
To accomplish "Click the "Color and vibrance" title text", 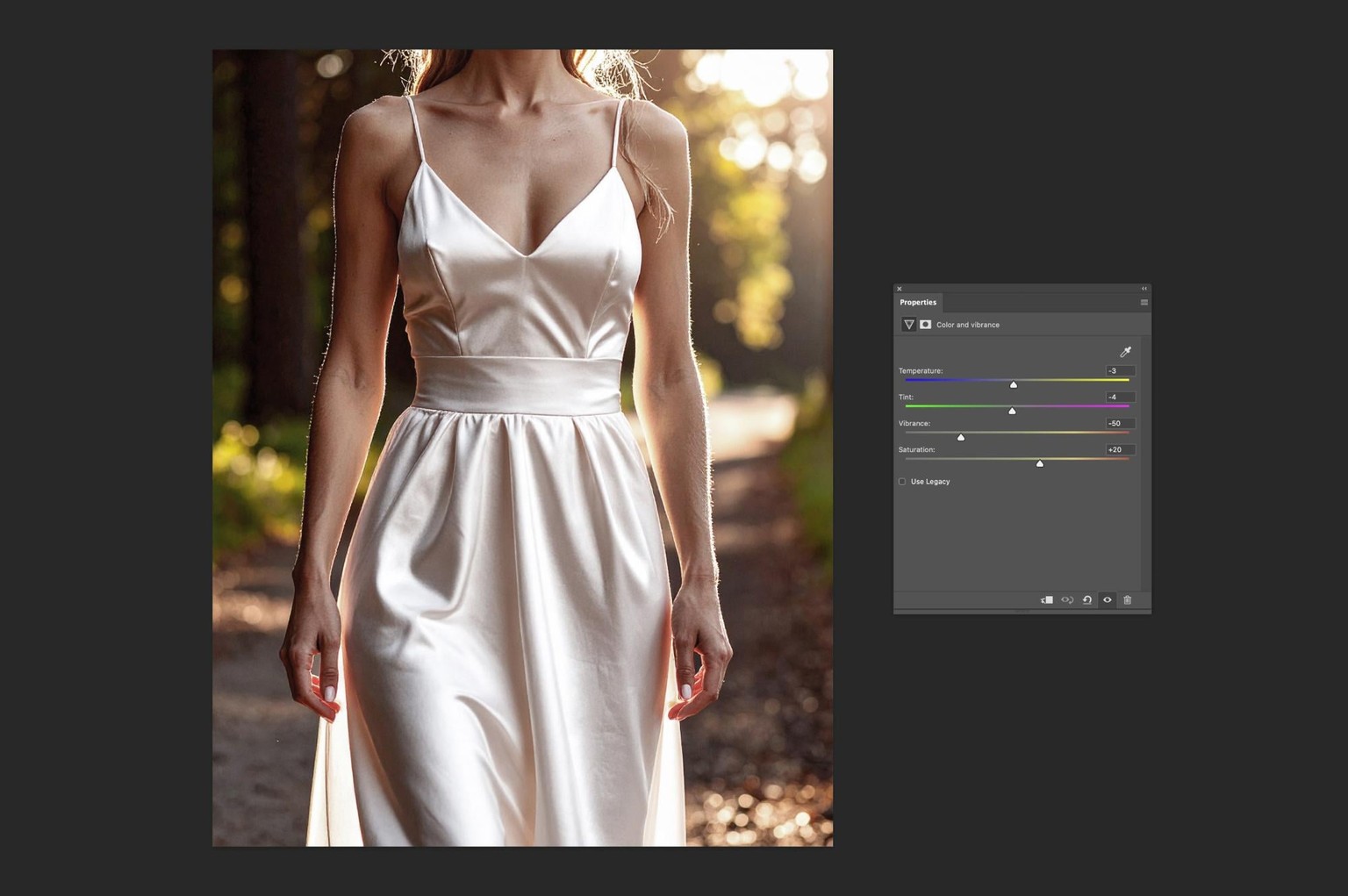I will pos(968,325).
